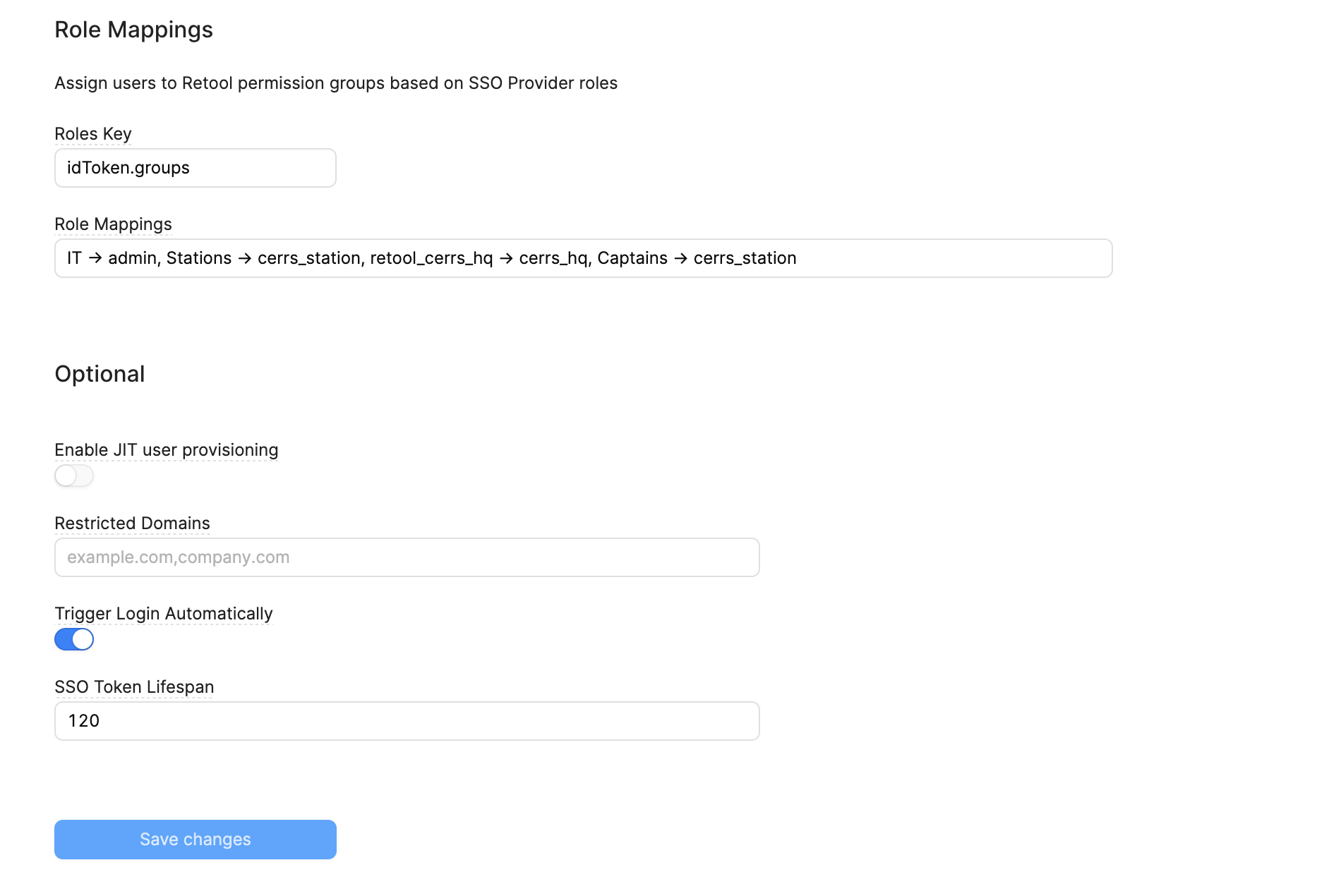The image size is (1317, 896).
Task: Click the Restricted Domains label
Action: [x=132, y=523]
